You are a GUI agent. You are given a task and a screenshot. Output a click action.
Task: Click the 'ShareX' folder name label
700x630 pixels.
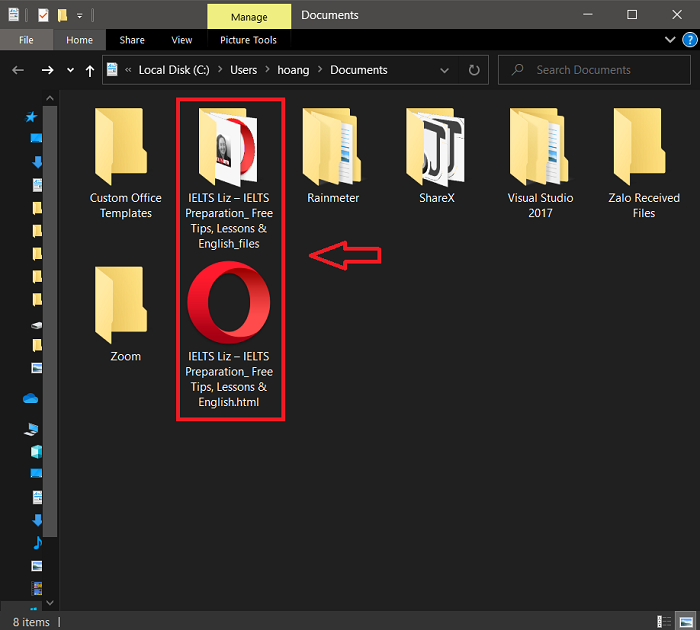tap(437, 198)
